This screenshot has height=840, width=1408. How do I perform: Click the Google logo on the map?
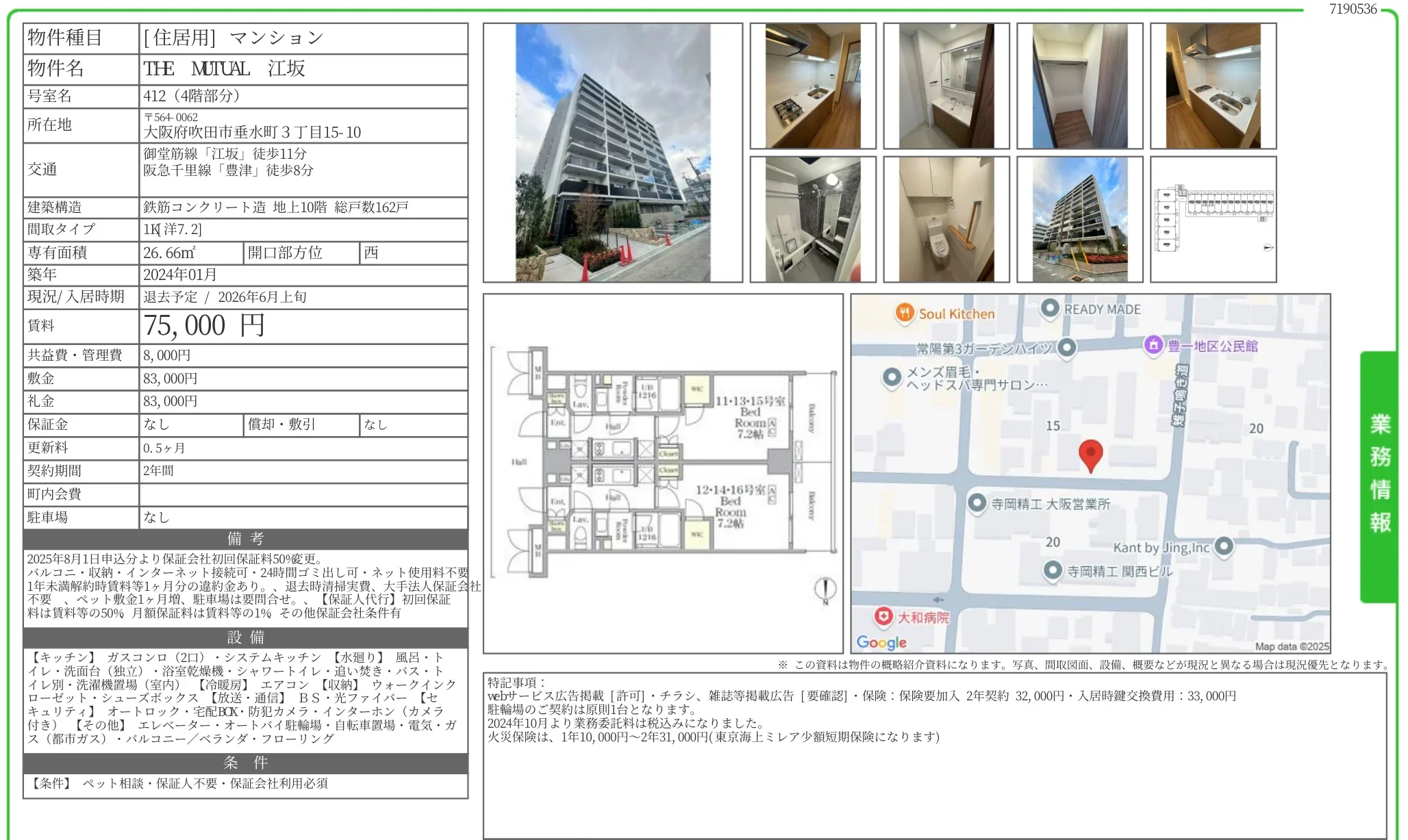pyautogui.click(x=881, y=642)
